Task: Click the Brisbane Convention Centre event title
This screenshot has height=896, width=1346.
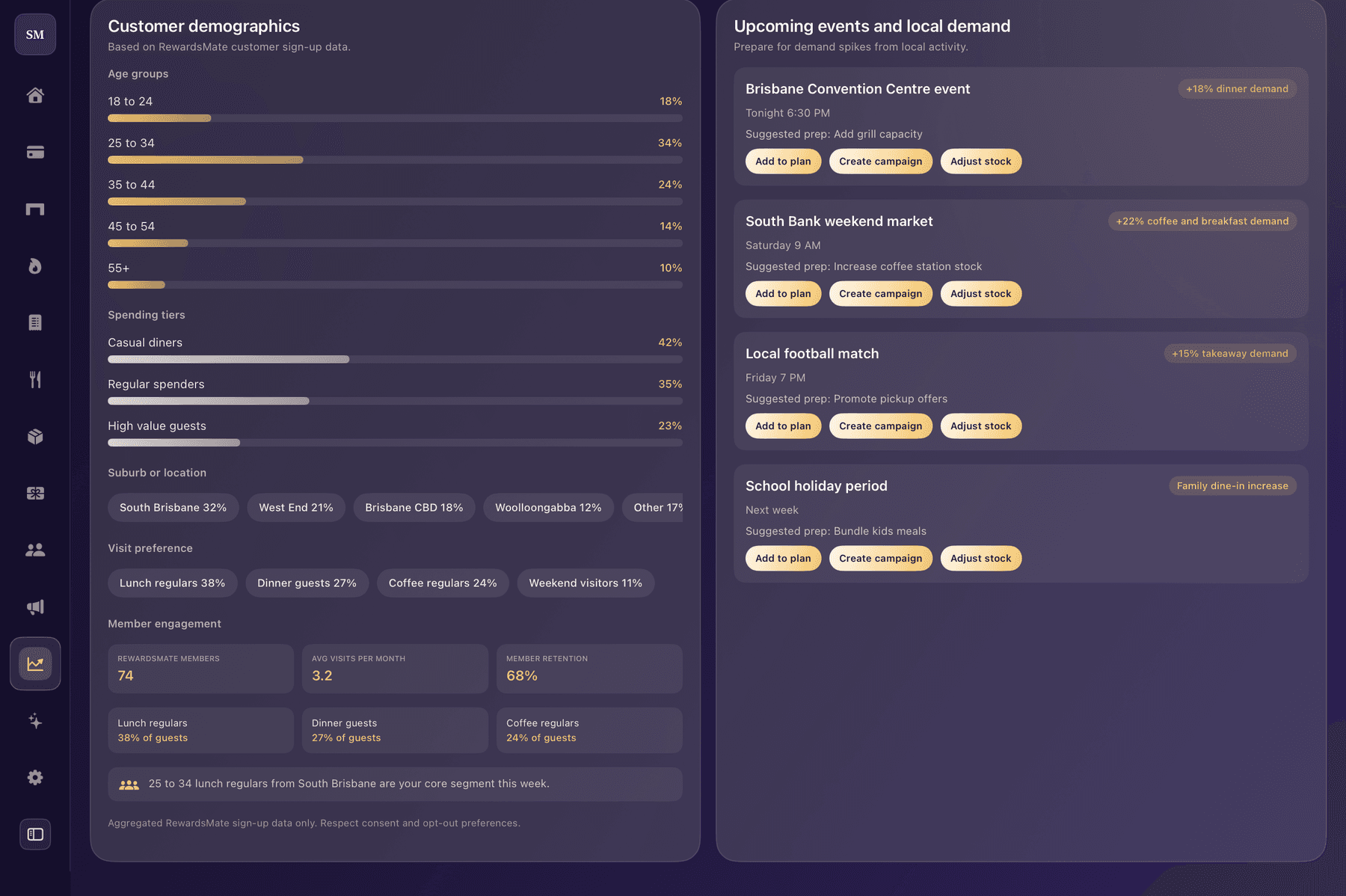Action: click(858, 89)
